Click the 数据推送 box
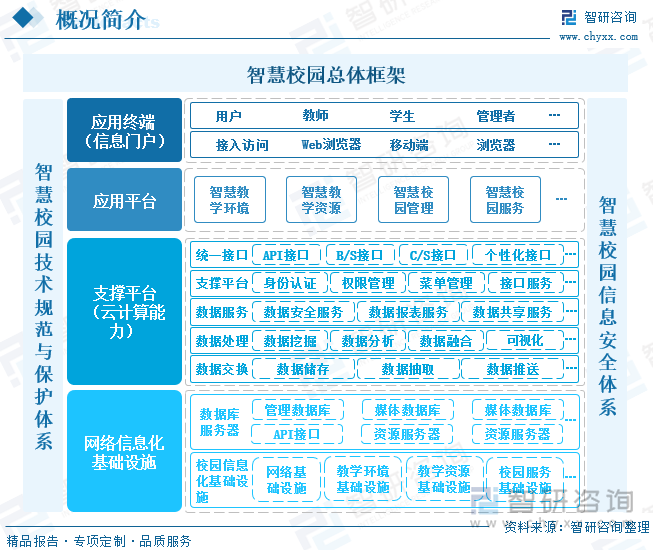The image size is (653, 550). [512, 369]
